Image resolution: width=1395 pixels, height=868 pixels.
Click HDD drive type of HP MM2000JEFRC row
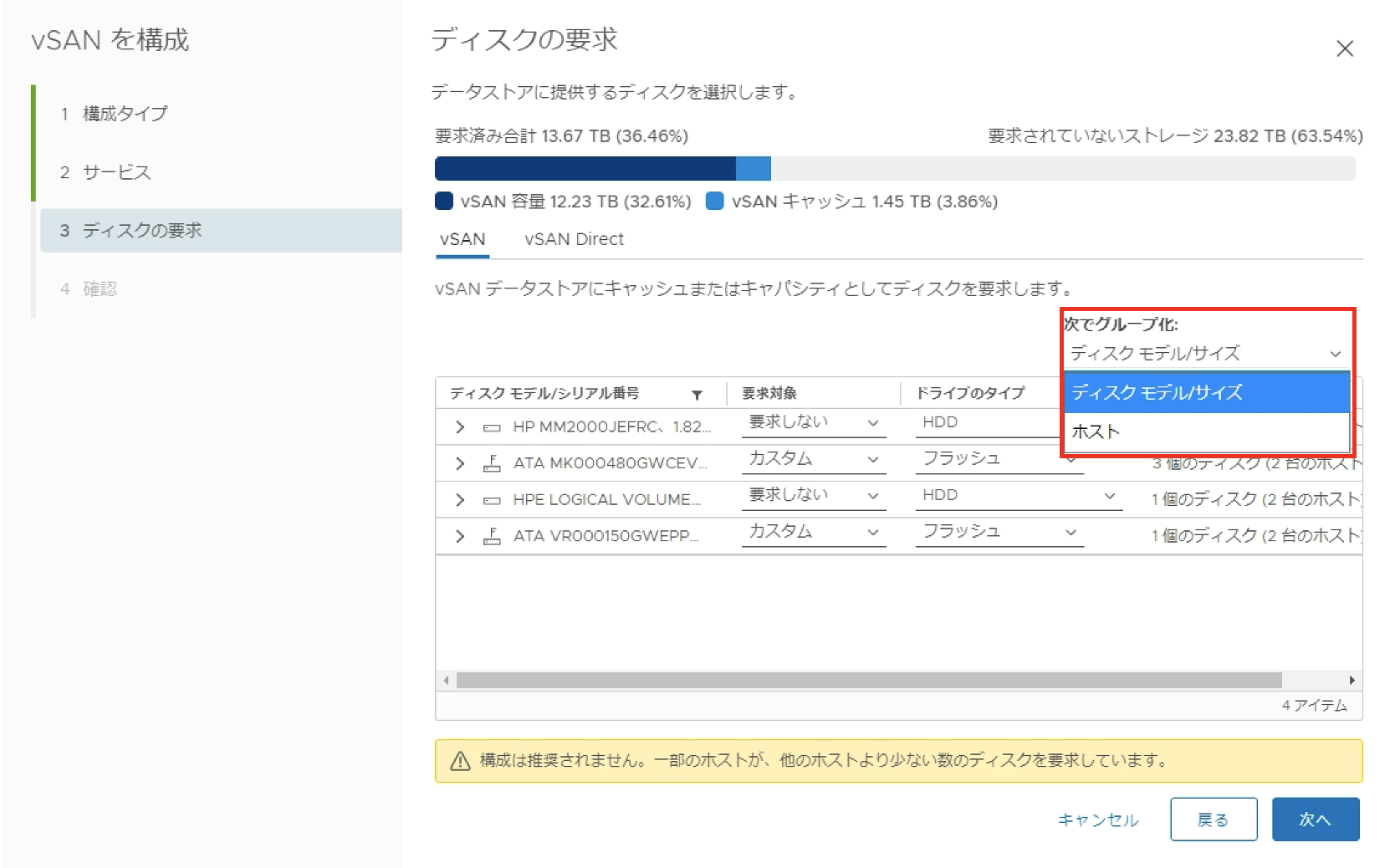(940, 423)
